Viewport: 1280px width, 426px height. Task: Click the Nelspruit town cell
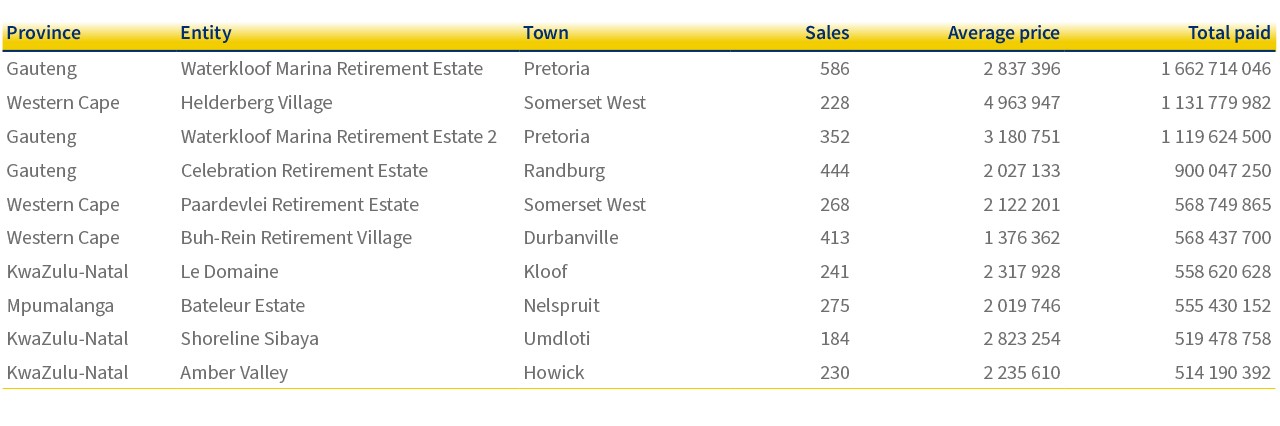561,305
